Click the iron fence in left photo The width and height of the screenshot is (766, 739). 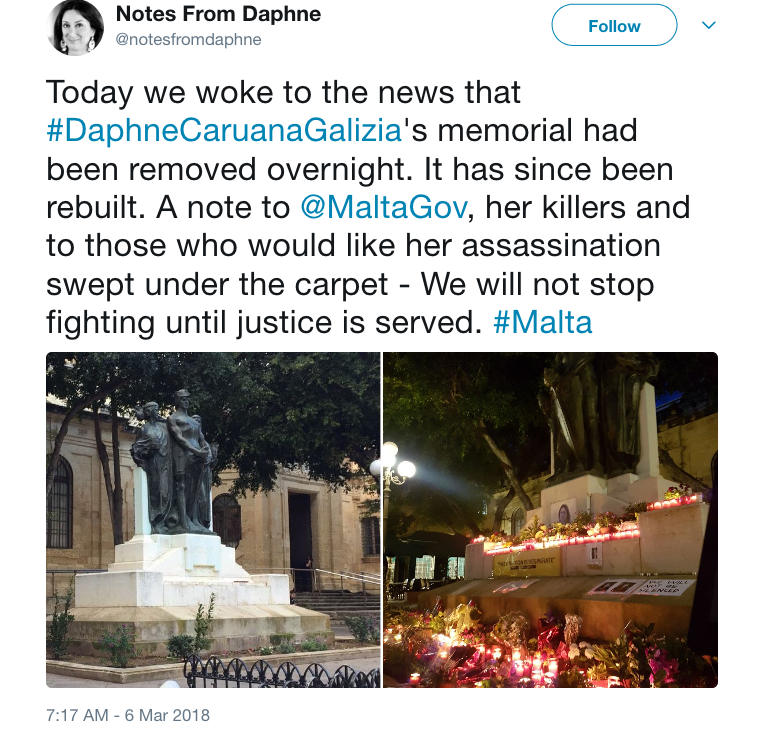tap(282, 670)
